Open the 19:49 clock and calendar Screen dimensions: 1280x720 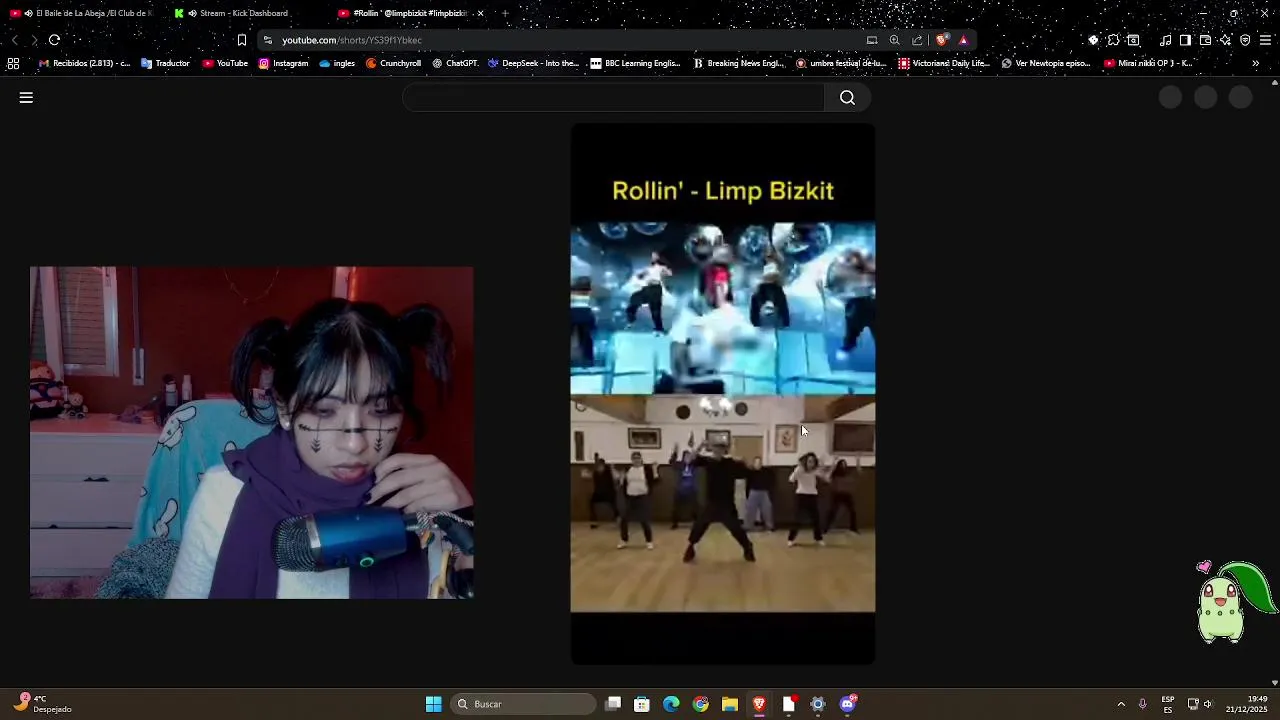click(1247, 704)
